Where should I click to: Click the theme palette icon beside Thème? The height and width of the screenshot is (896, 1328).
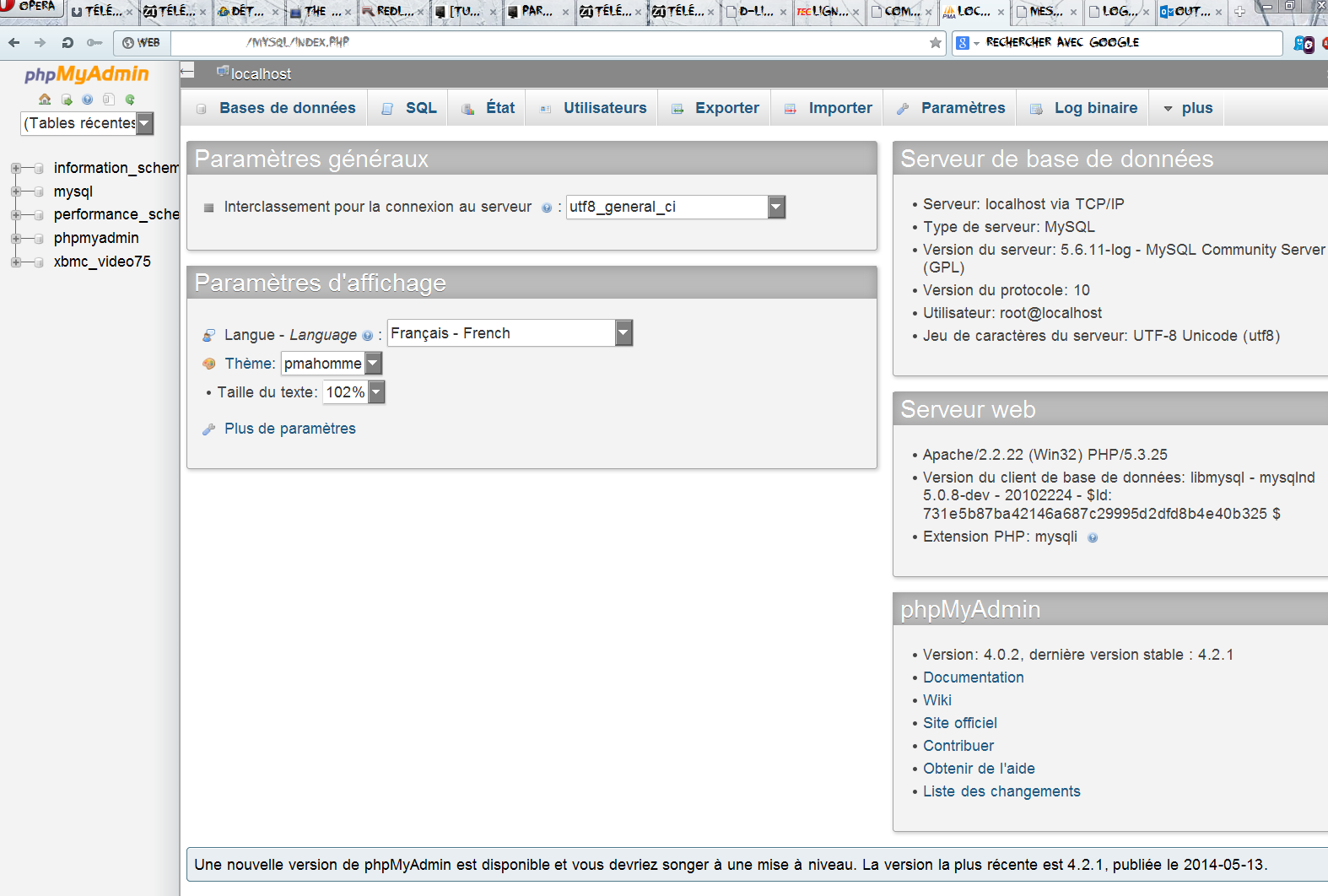pyautogui.click(x=209, y=364)
